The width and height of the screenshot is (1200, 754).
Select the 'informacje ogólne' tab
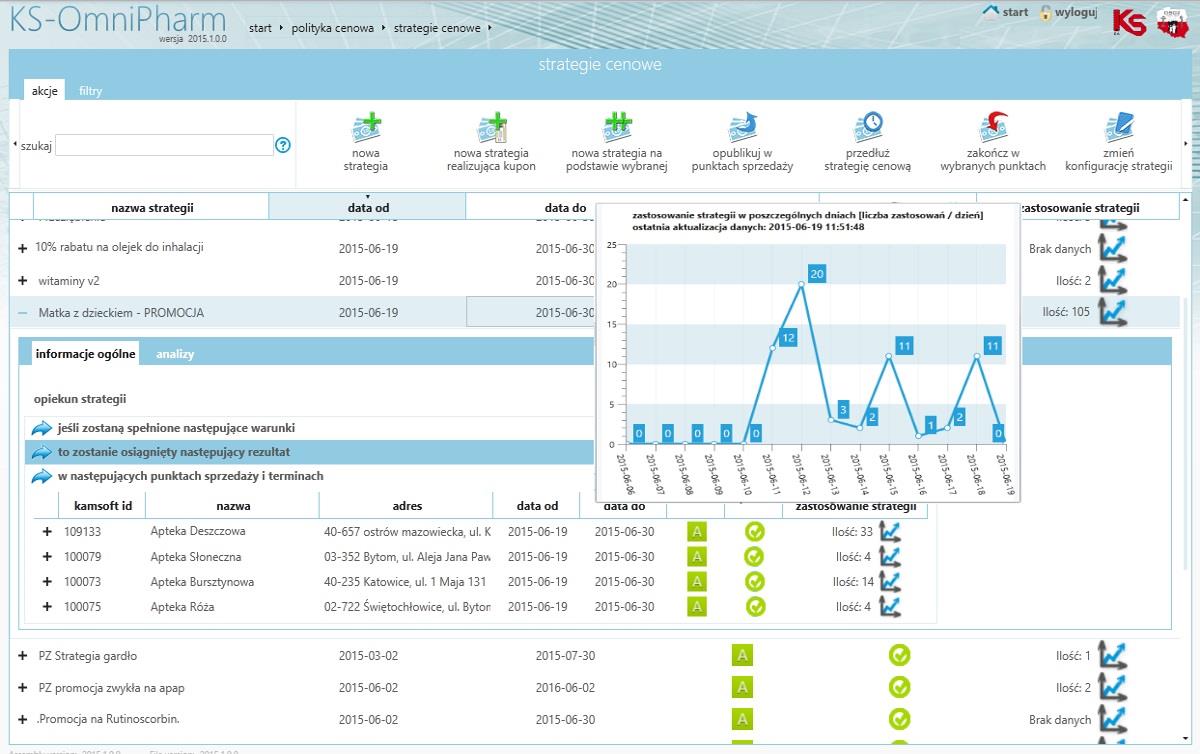pyautogui.click(x=85, y=354)
